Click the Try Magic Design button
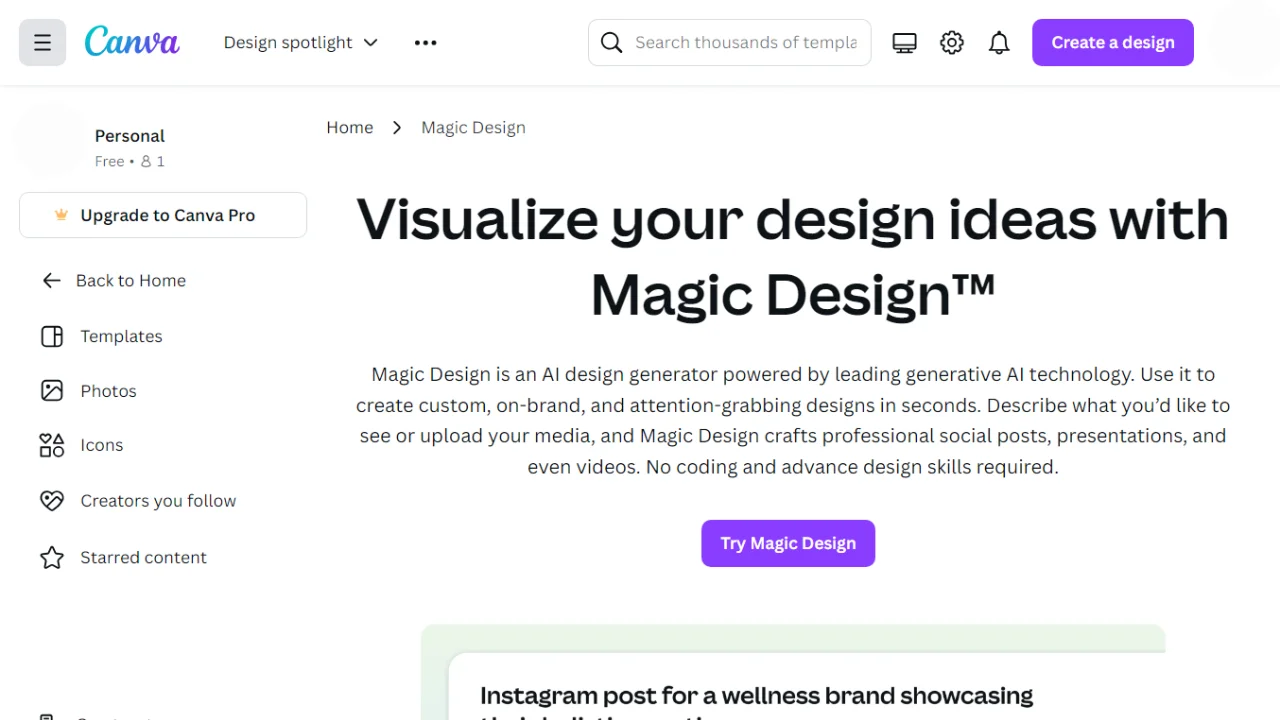 pyautogui.click(x=788, y=543)
